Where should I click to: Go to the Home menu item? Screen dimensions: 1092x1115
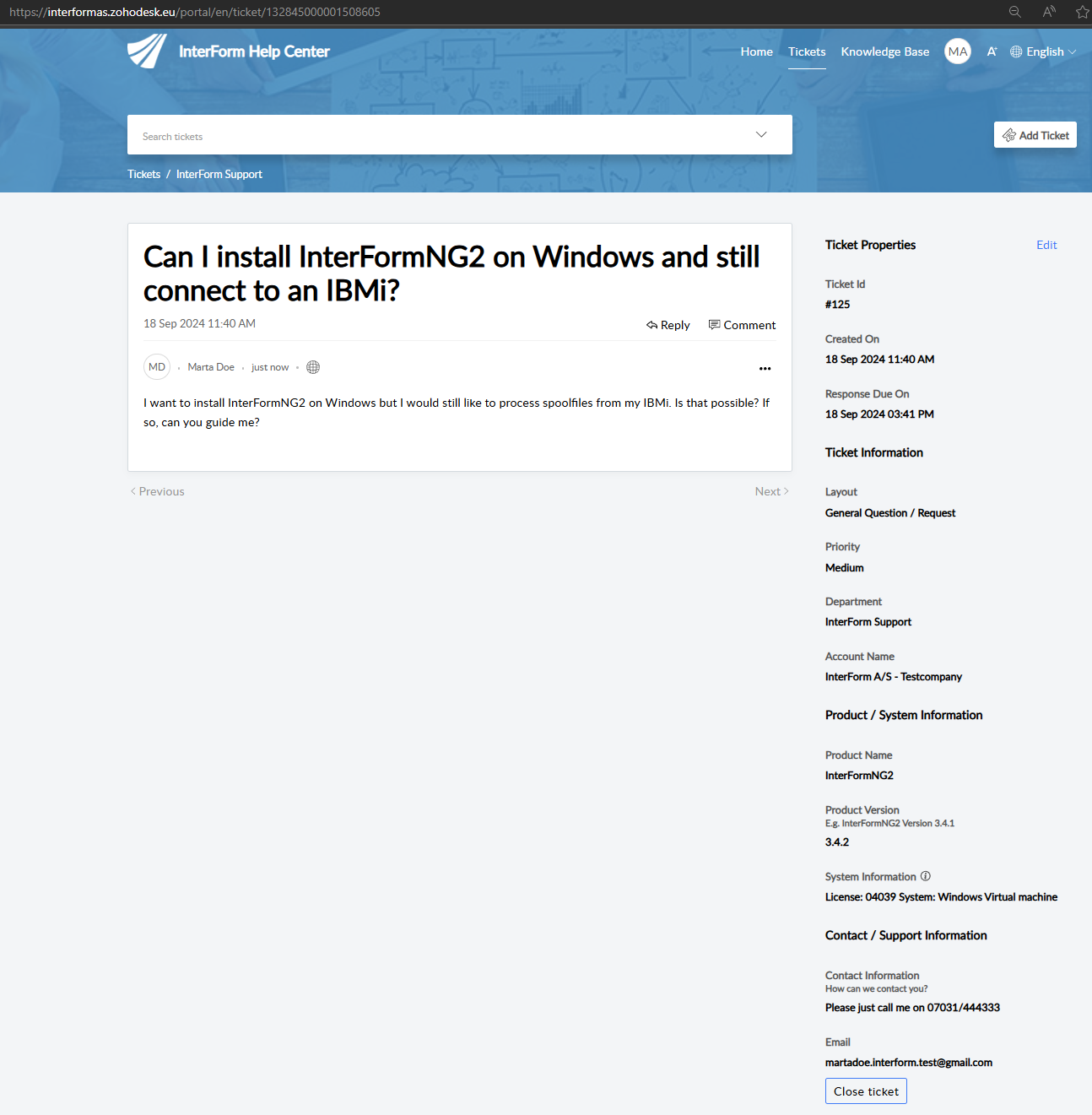[757, 51]
